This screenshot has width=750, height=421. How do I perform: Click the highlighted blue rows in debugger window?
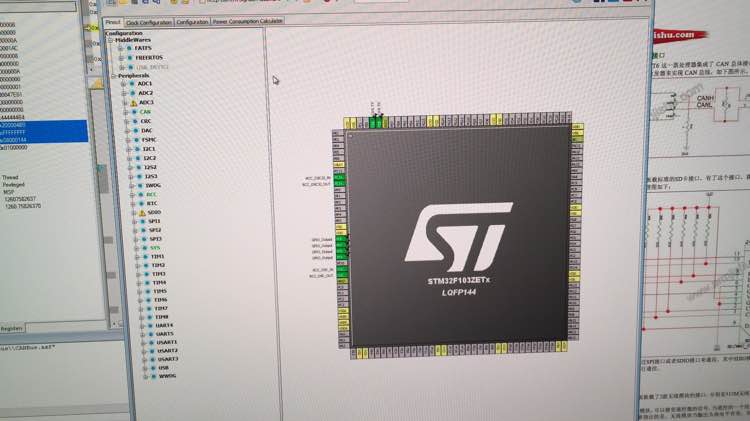(44, 132)
